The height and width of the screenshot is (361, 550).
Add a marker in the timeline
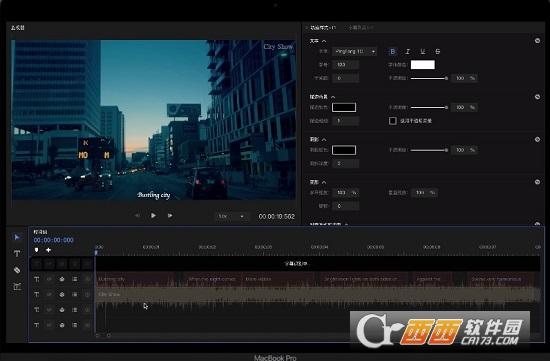(36, 250)
